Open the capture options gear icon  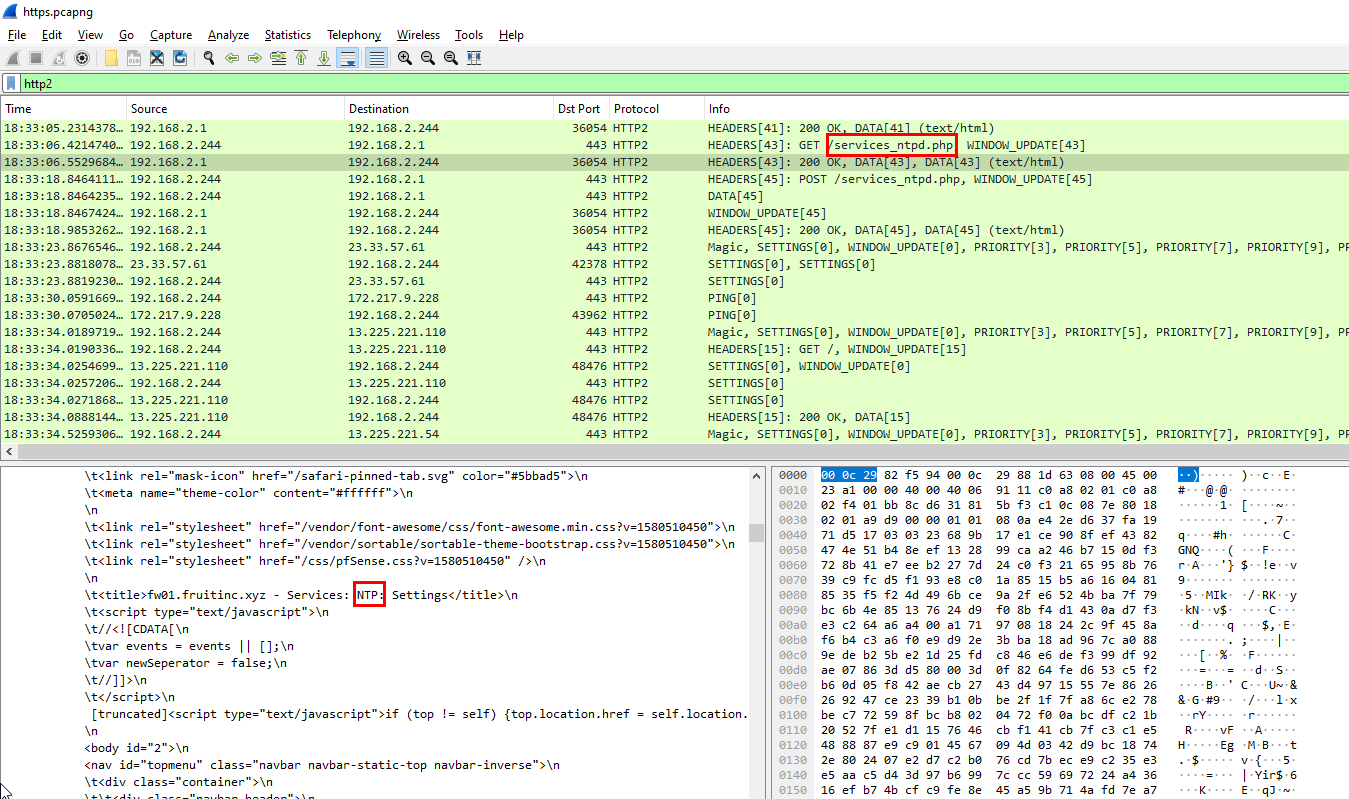tap(82, 58)
